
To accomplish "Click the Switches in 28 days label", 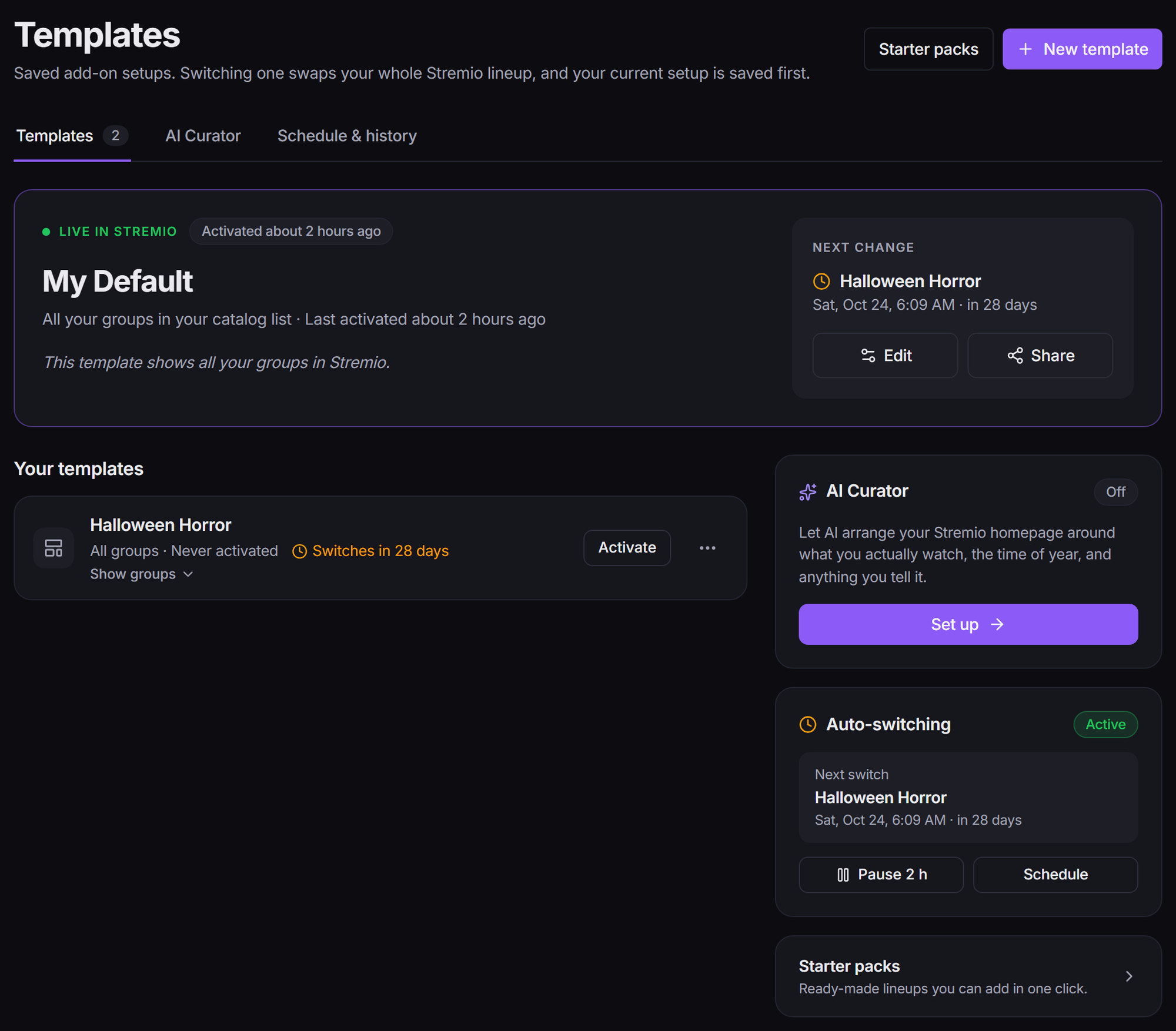I will pos(380,551).
